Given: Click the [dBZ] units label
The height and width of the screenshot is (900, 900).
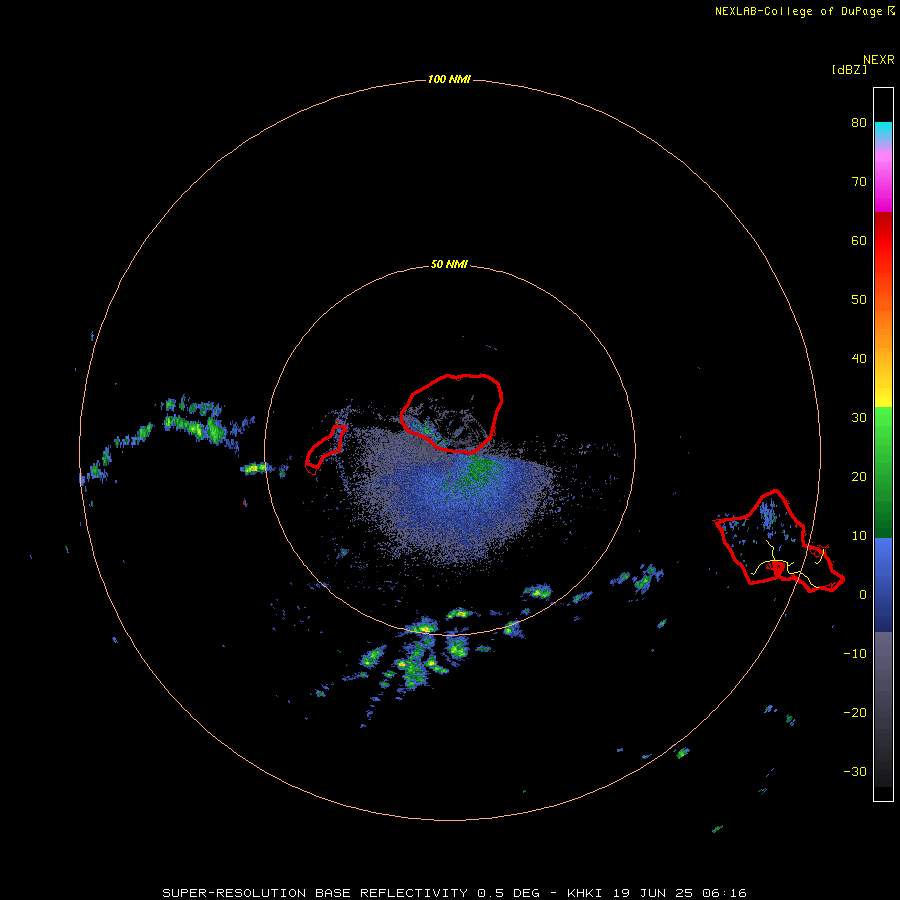Looking at the screenshot, I should click(x=849, y=69).
